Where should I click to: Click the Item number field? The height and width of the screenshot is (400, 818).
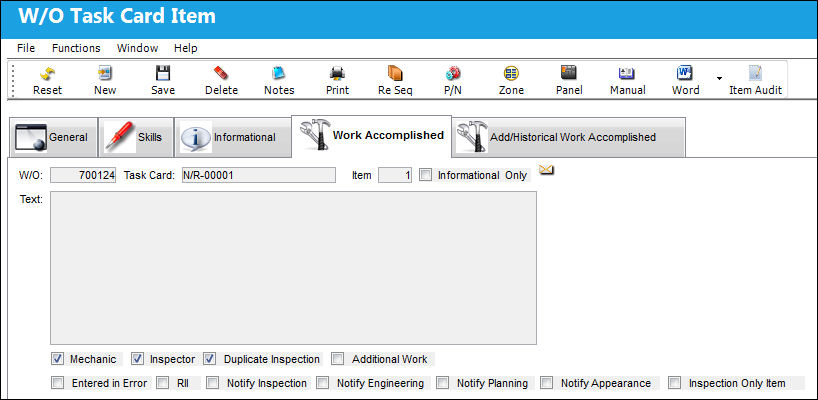click(395, 175)
